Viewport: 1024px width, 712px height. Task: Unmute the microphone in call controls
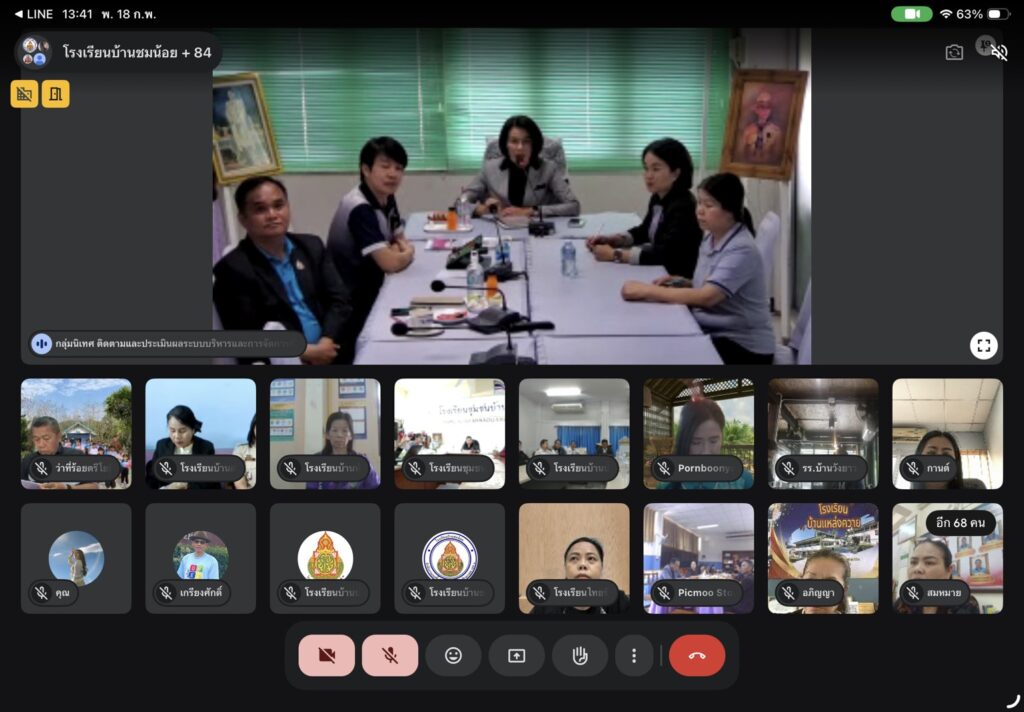pos(390,656)
